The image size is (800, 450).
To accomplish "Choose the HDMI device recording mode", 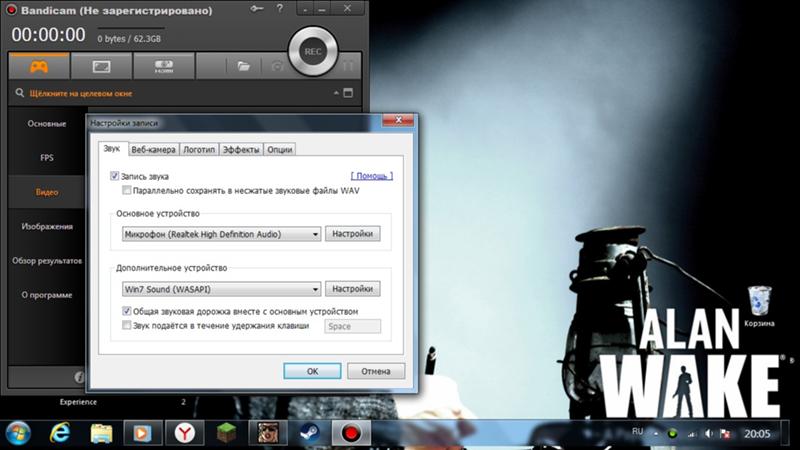I will coord(164,66).
